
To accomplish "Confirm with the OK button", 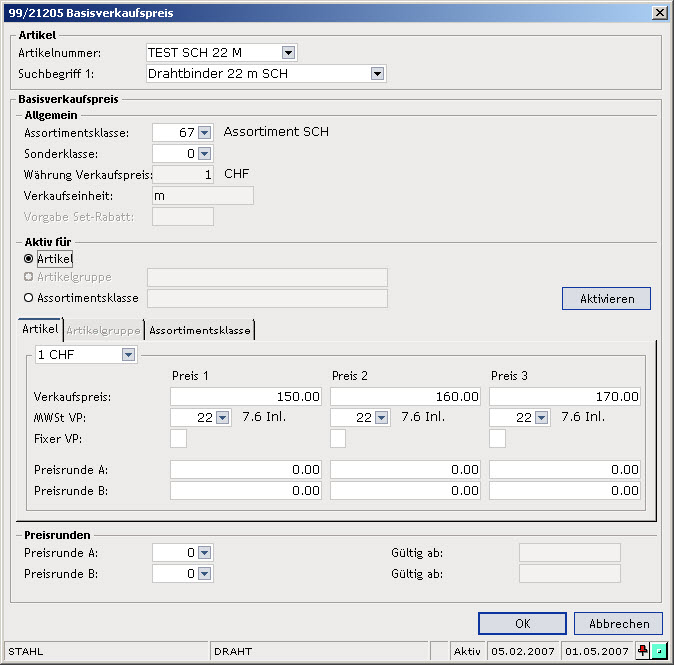I will click(x=522, y=623).
